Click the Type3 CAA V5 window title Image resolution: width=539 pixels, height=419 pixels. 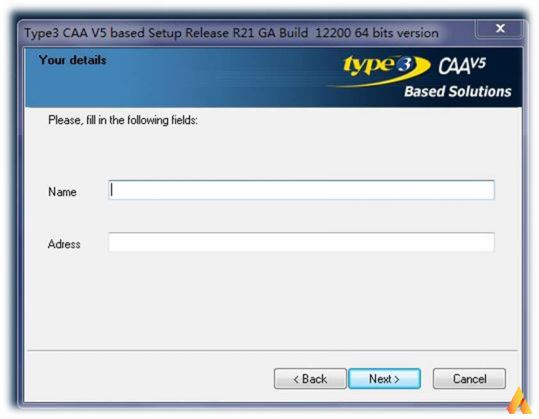click(x=231, y=33)
